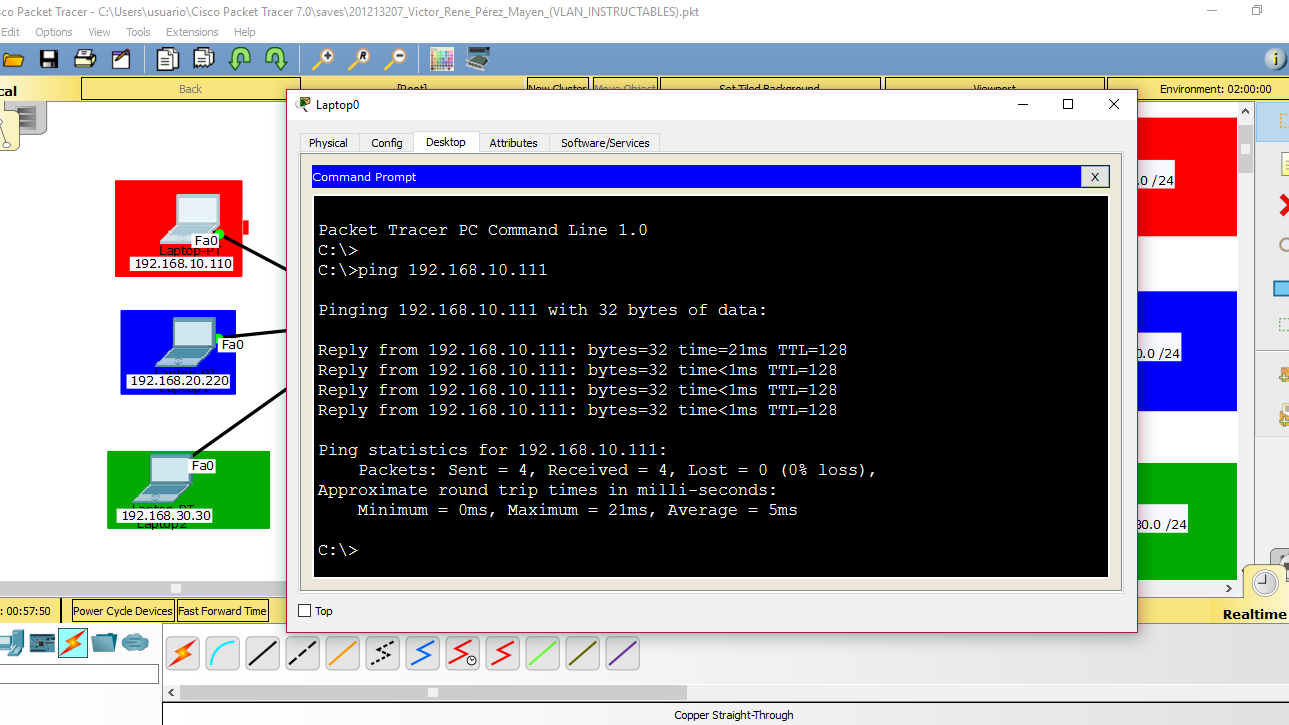Open the Help menu
The width and height of the screenshot is (1289, 725).
(x=245, y=32)
